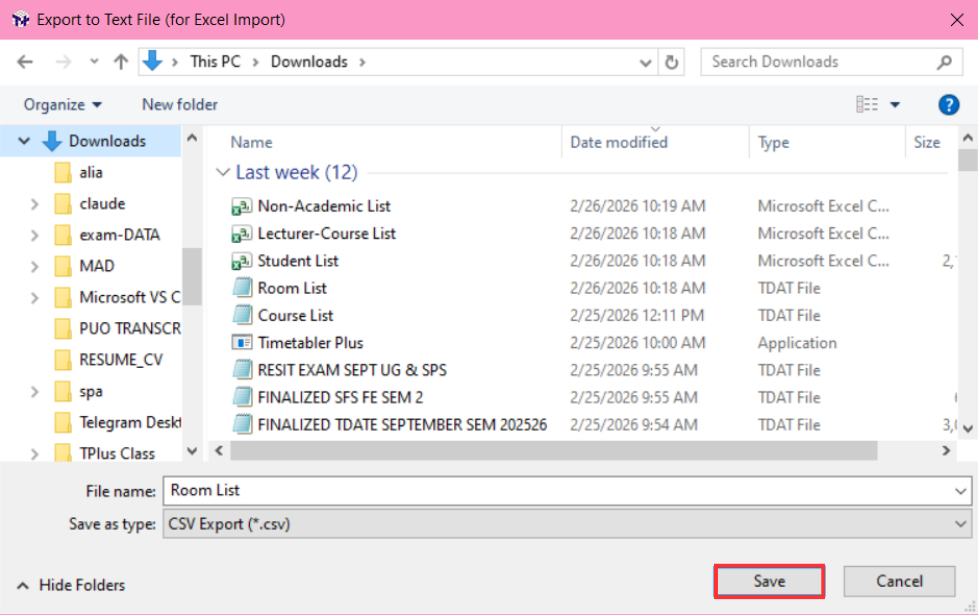This screenshot has height=615, width=979.
Task: Open the File name dropdown arrow
Action: coord(961,491)
